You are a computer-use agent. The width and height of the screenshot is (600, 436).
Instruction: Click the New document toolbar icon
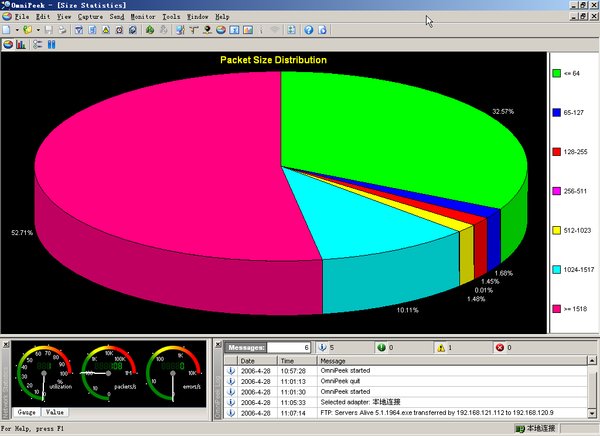7,30
